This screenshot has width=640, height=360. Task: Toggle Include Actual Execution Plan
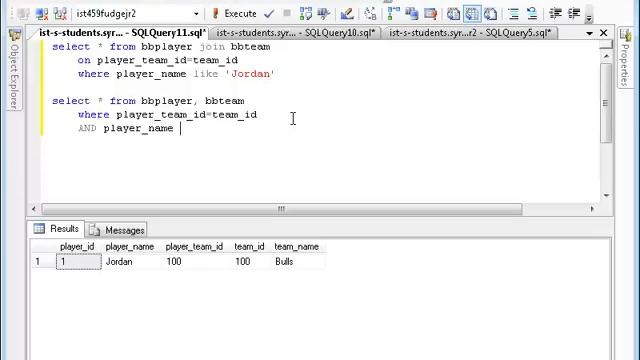[393, 14]
